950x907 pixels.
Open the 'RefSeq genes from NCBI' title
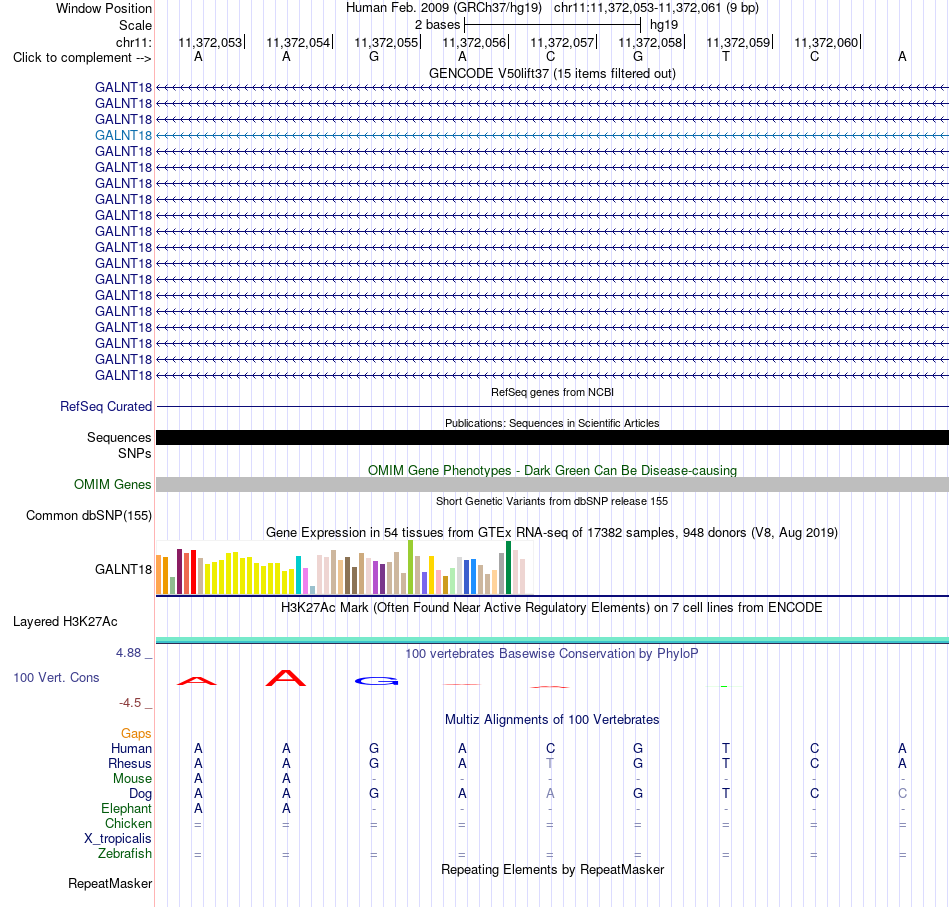[x=552, y=392]
